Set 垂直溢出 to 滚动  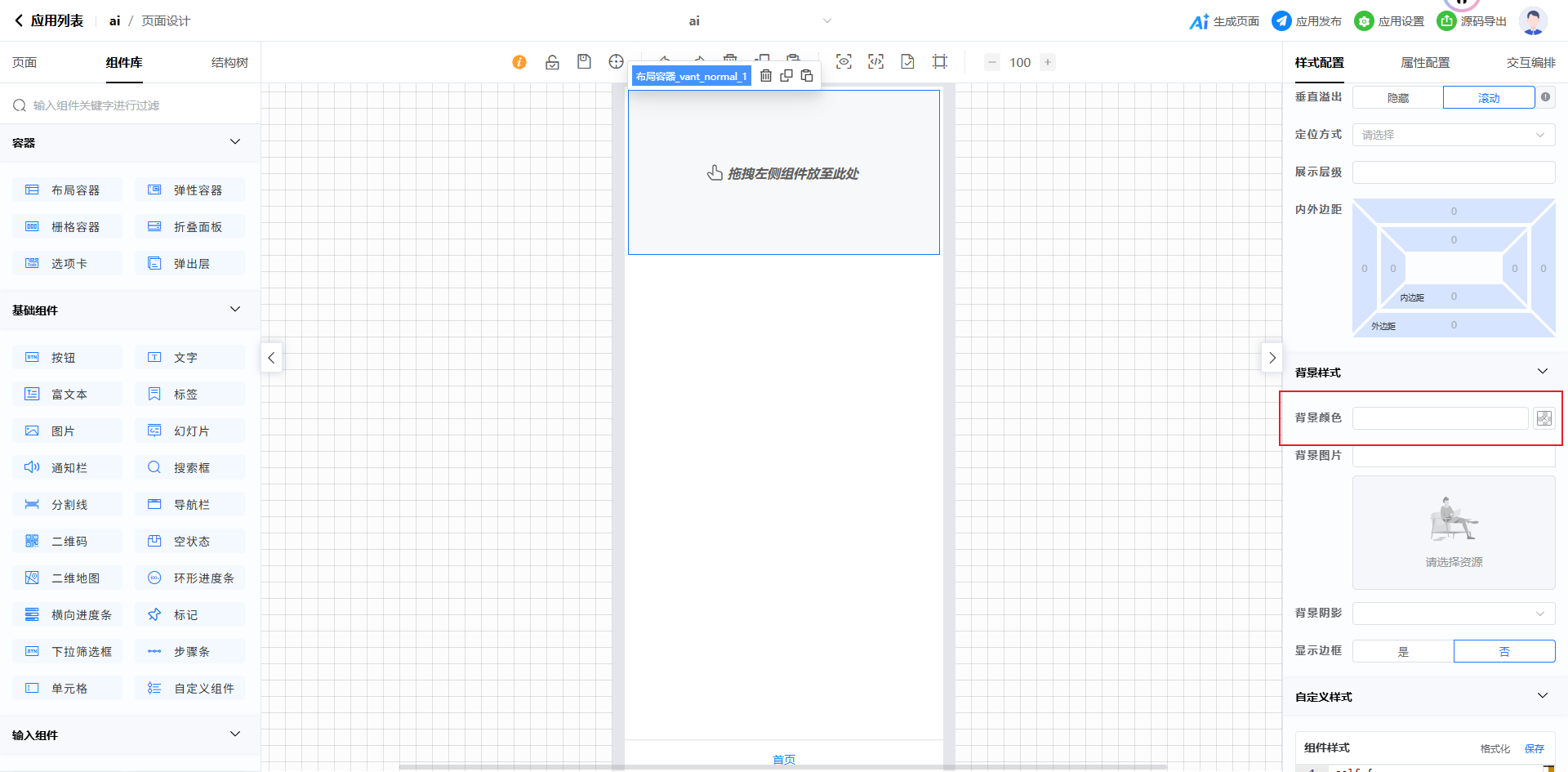click(x=1488, y=98)
